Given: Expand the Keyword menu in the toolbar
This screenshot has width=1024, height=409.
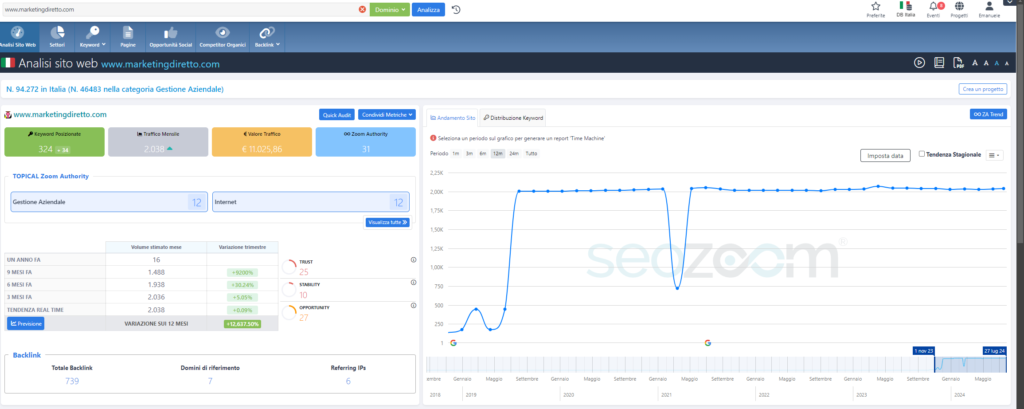Looking at the screenshot, I should pos(93,37).
